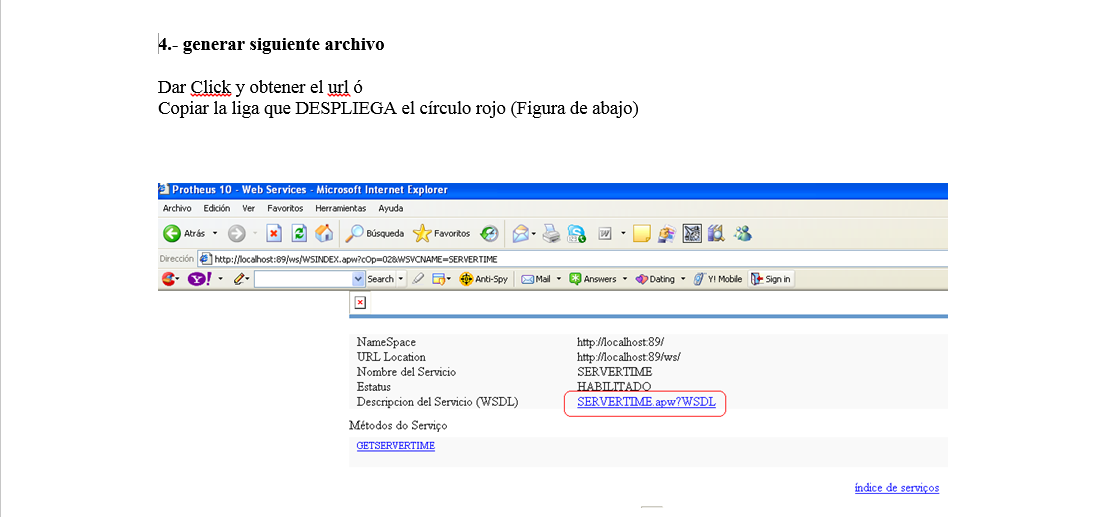The height and width of the screenshot is (517, 1106).
Task: Click the Skype toolbar icon
Action: [577, 233]
